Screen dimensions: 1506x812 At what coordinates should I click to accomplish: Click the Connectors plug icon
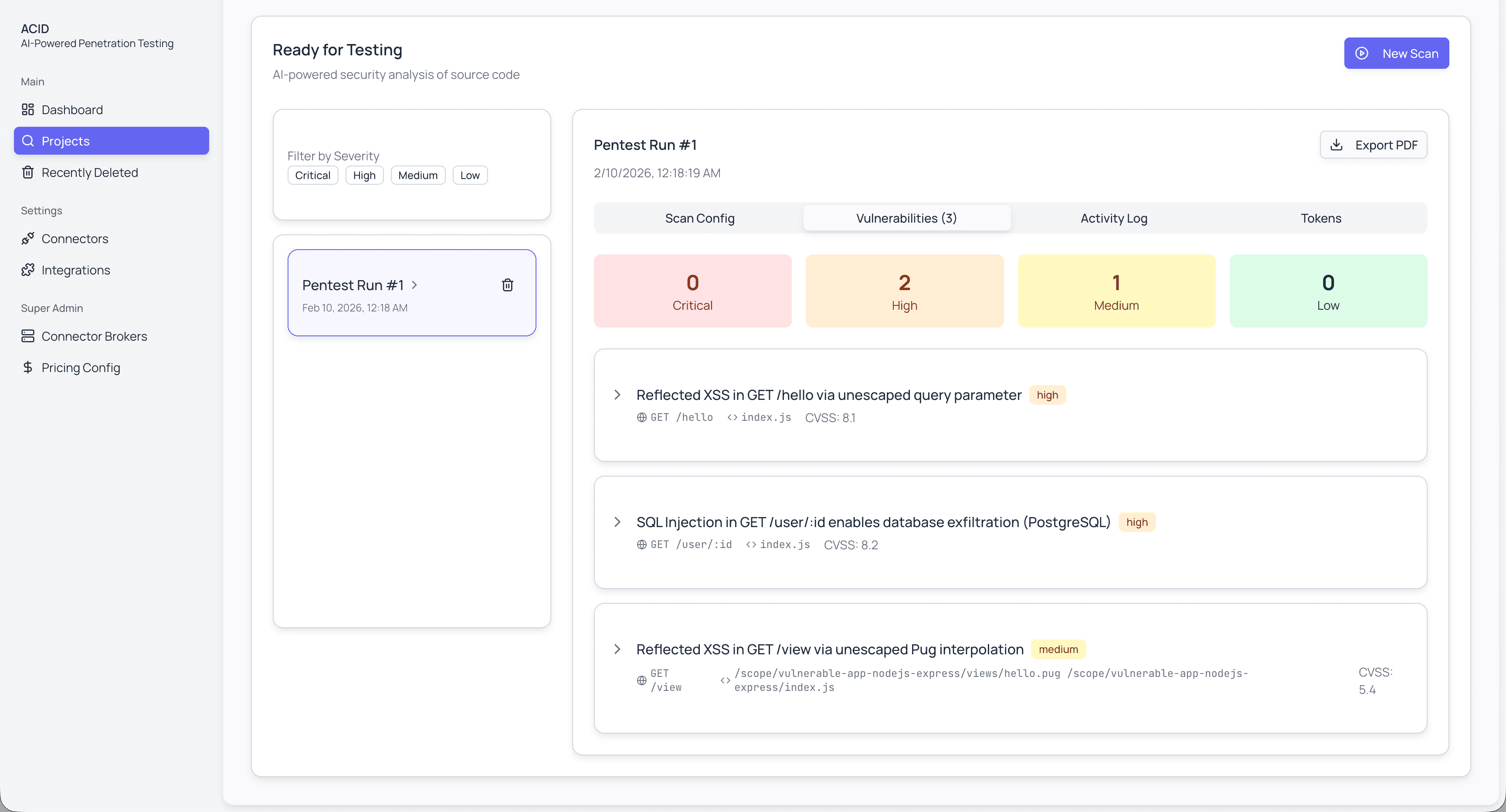point(27,239)
